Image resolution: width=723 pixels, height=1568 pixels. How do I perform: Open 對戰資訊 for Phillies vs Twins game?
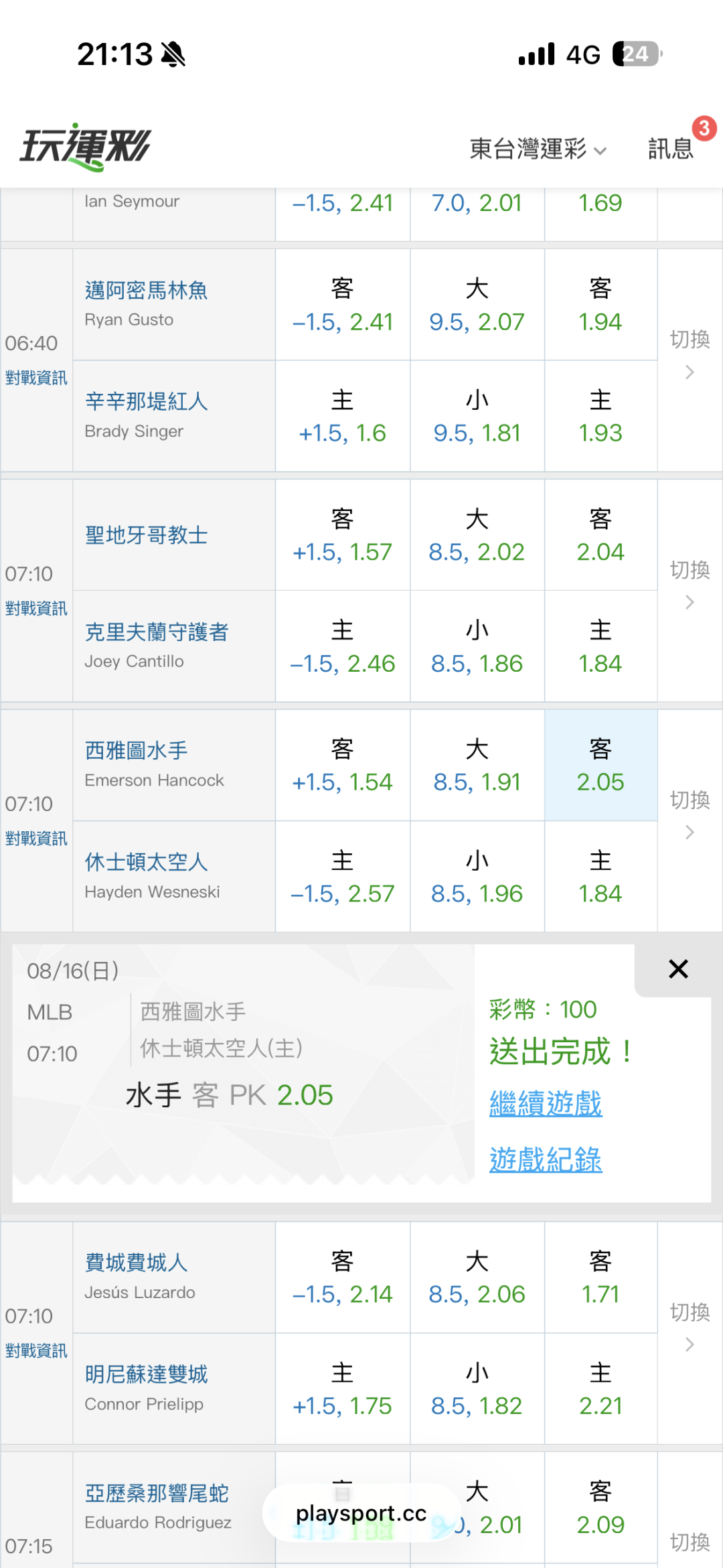click(x=36, y=1350)
